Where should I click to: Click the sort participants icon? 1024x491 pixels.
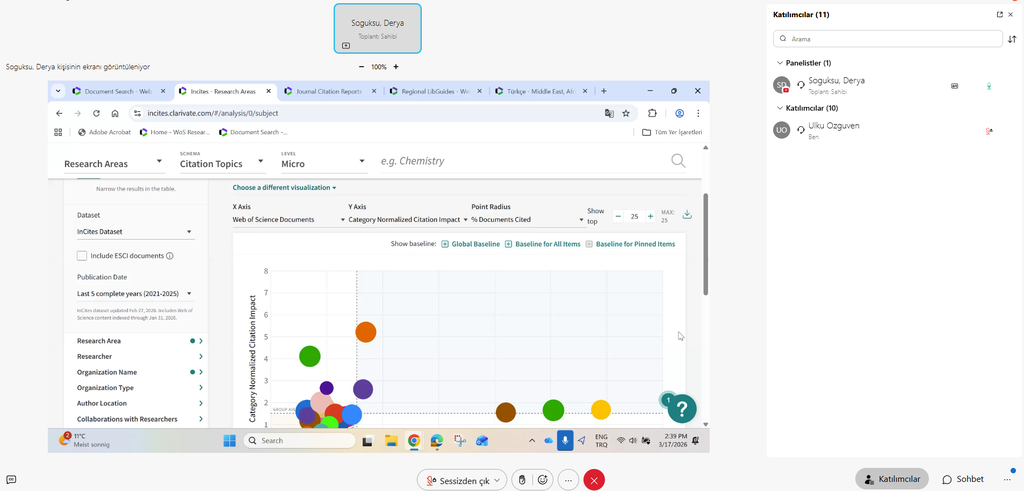click(x=1012, y=39)
